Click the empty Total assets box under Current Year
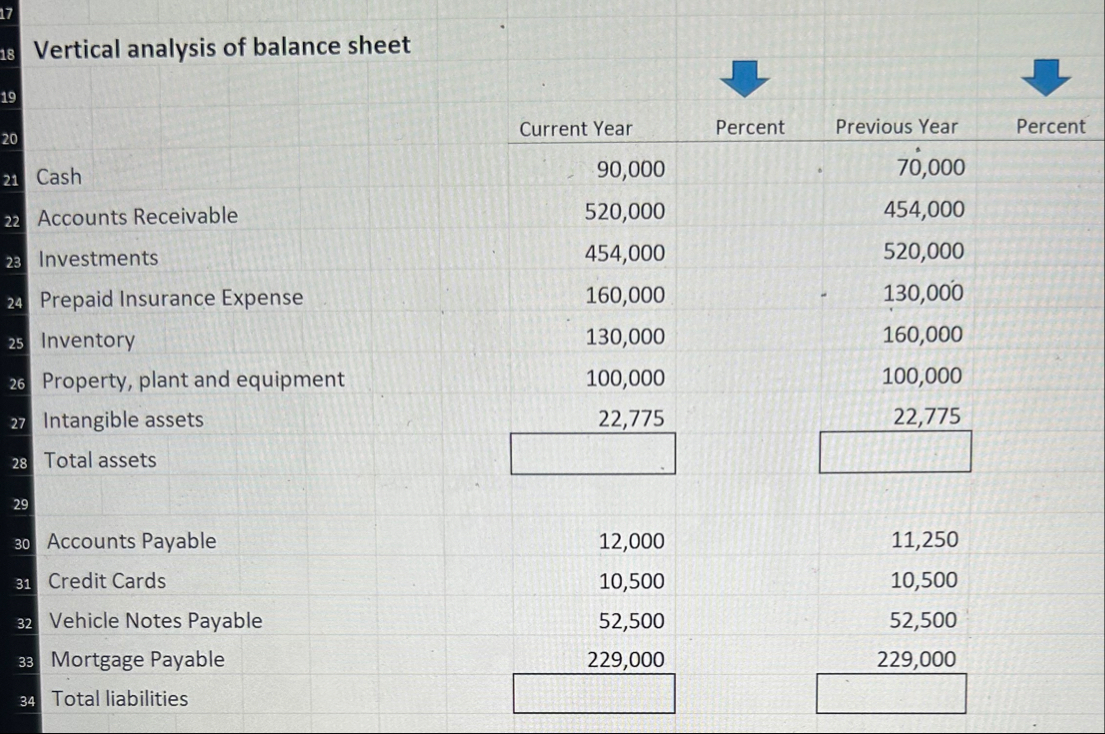Screen dimensions: 1105x734 594,452
